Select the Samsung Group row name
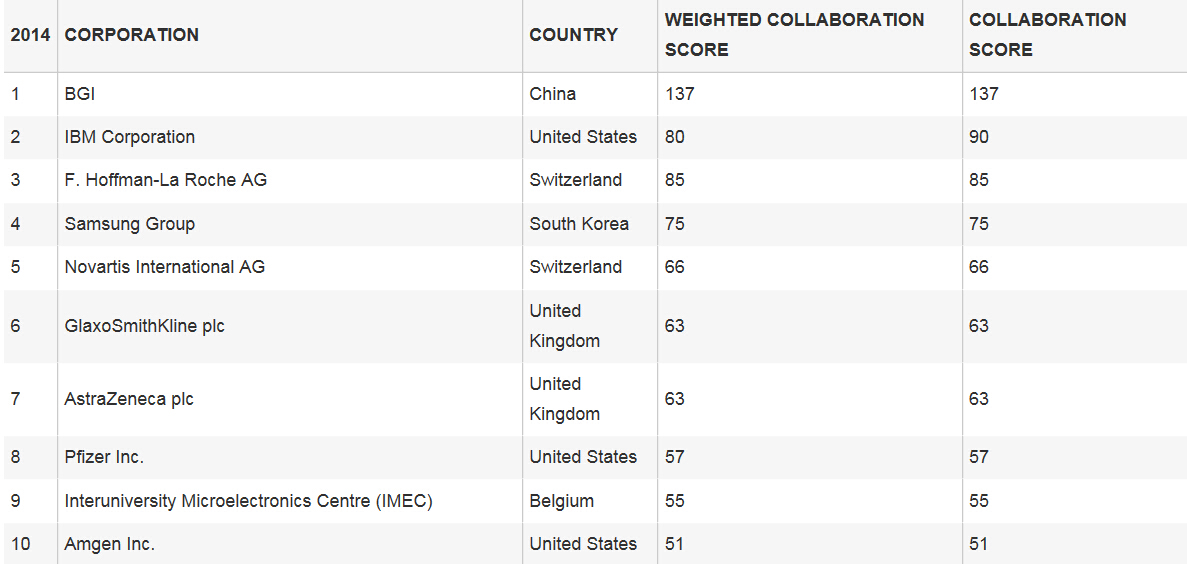1187x564 pixels. click(130, 224)
